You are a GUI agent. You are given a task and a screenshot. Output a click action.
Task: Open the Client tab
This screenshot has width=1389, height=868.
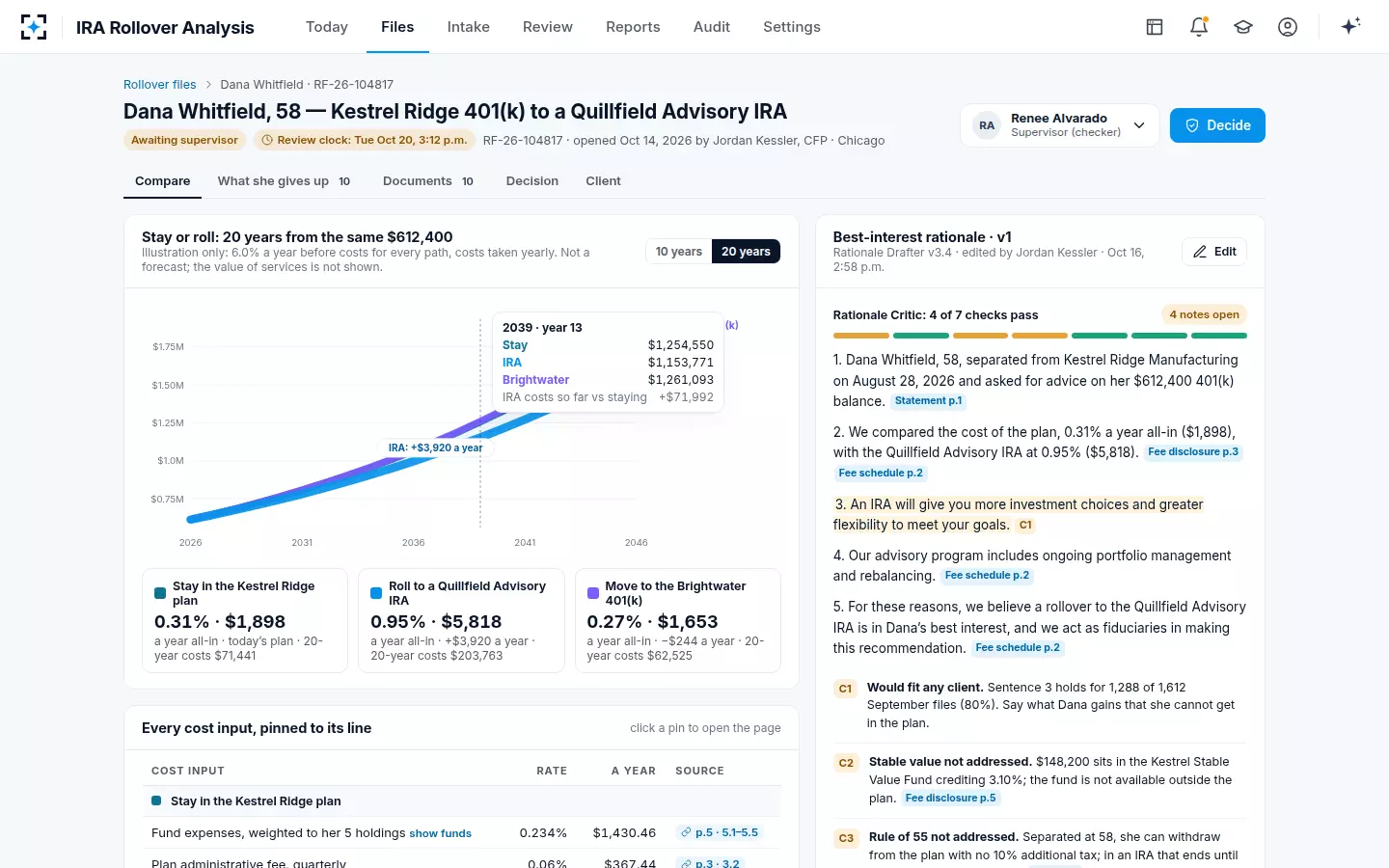tap(603, 181)
